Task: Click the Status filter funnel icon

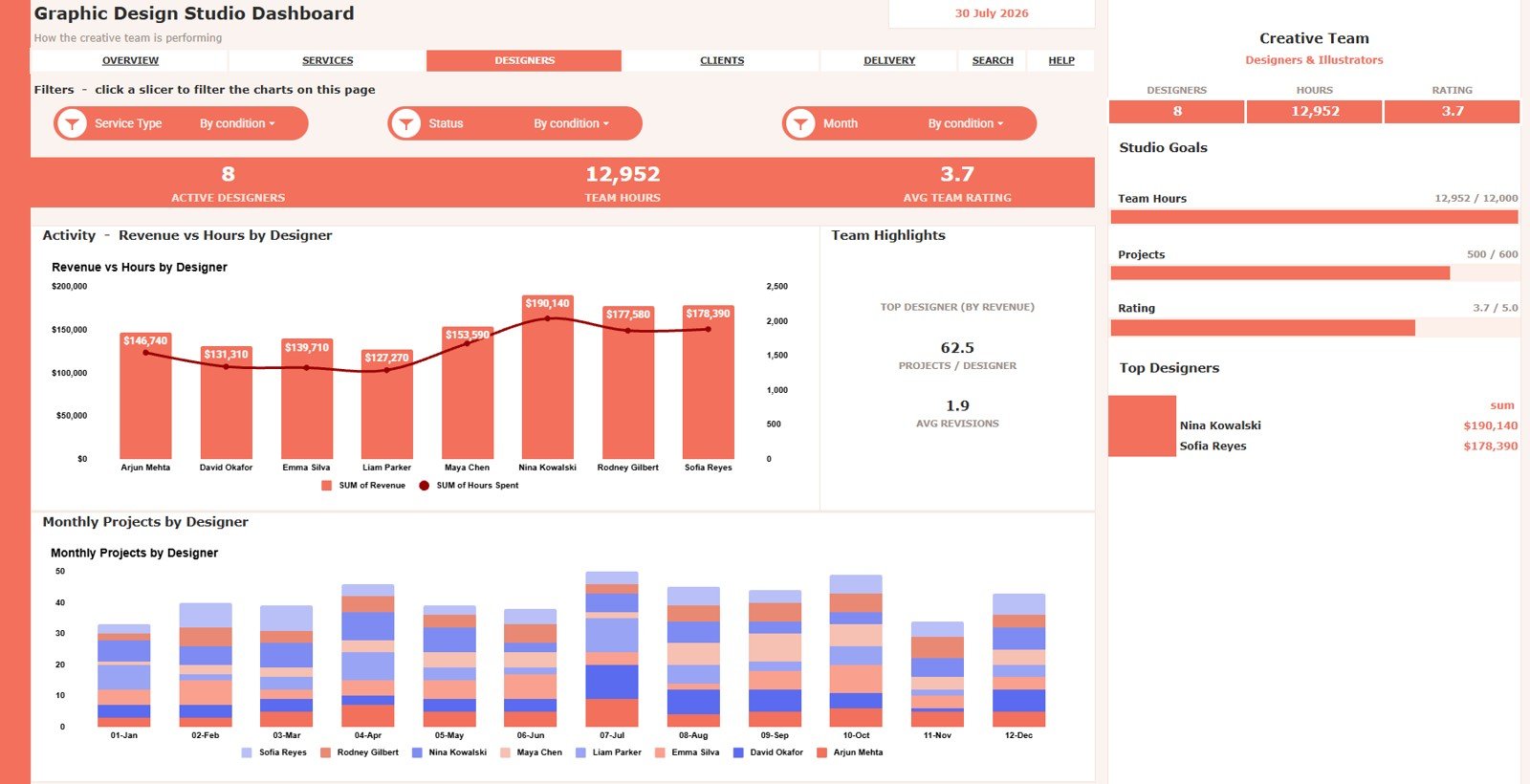Action: [405, 123]
